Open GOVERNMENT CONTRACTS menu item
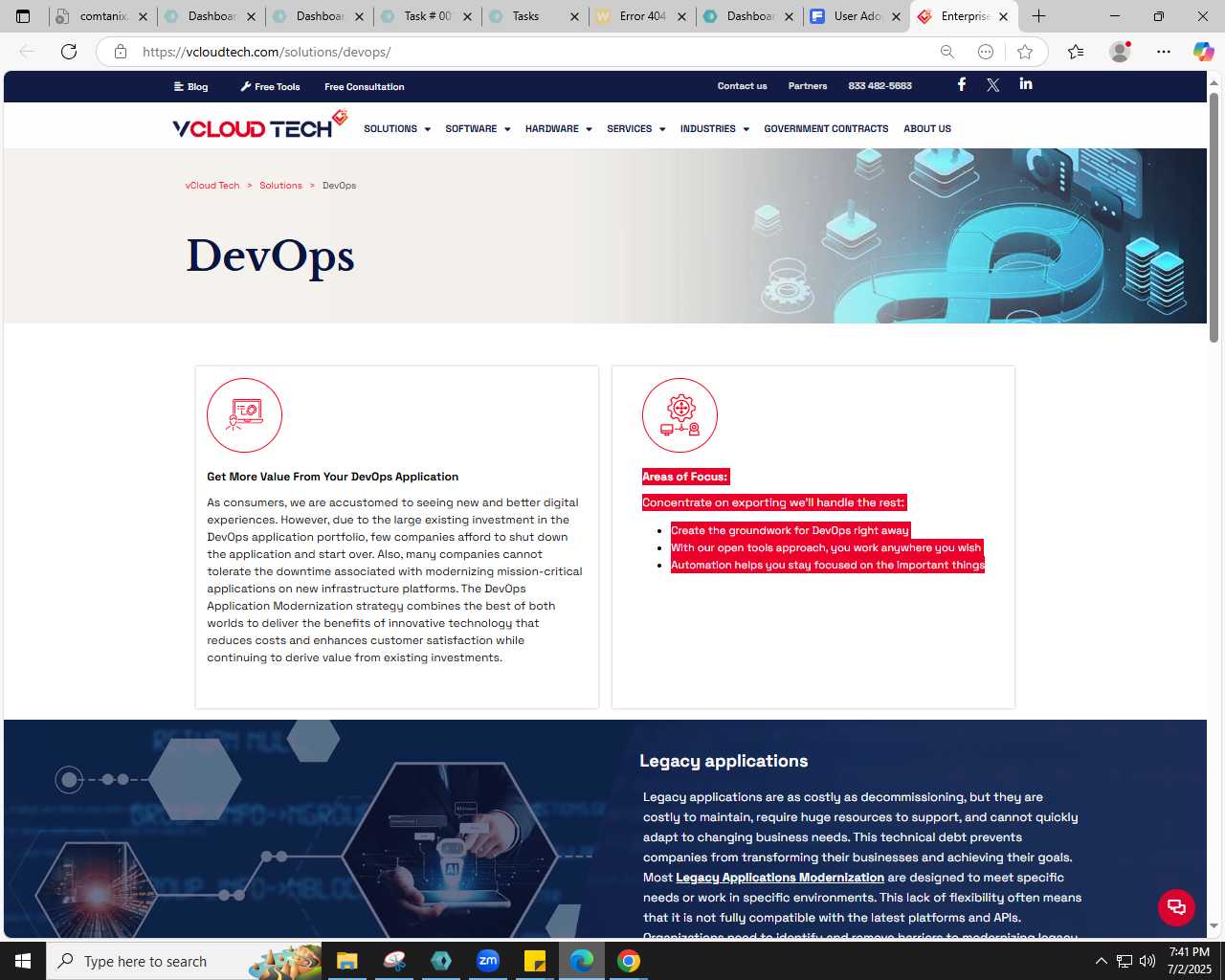 pyautogui.click(x=826, y=128)
